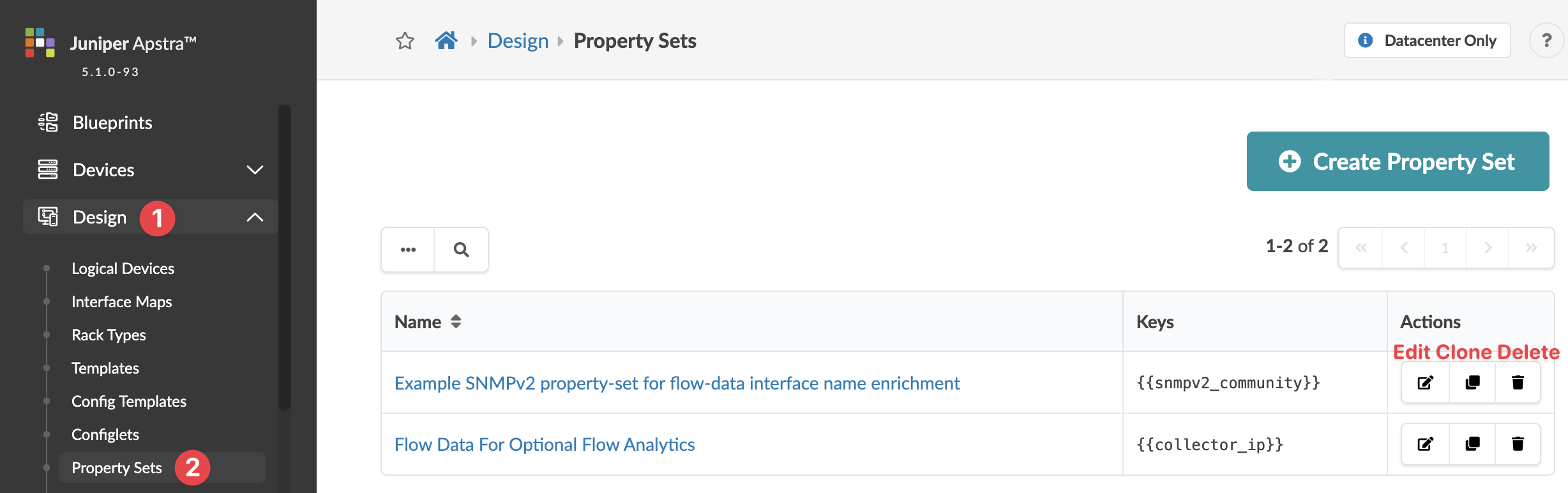Delete the Flow Data property set
This screenshot has width=1568, height=493.
1518,444
